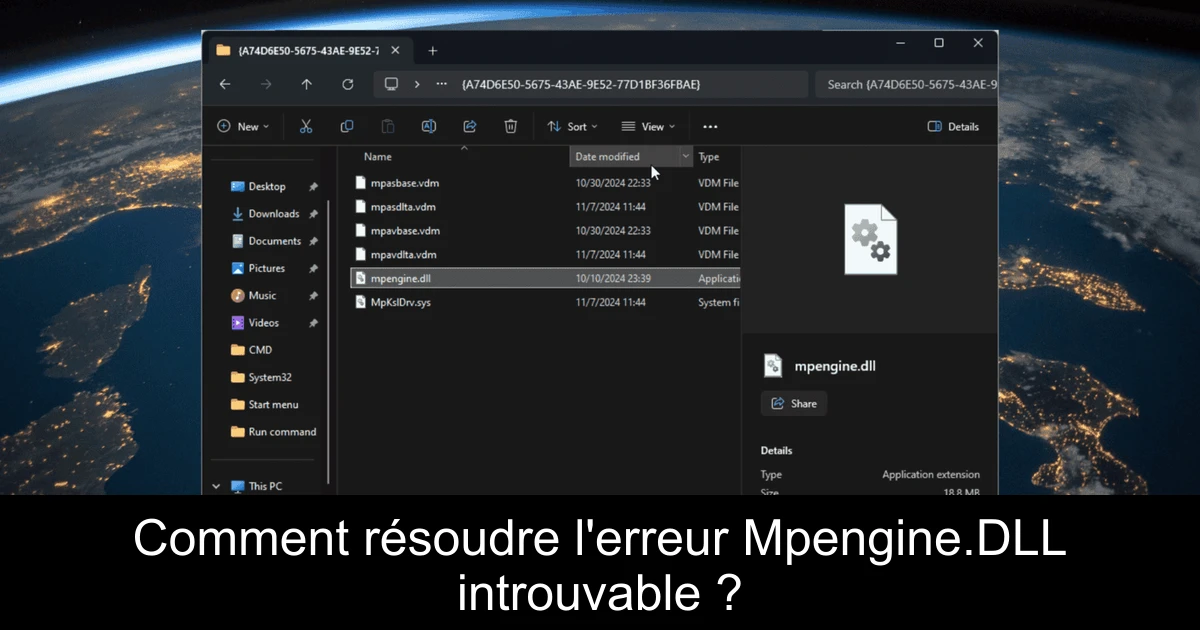Click the Share button in the details pane
The width and height of the screenshot is (1200, 630).
point(793,403)
